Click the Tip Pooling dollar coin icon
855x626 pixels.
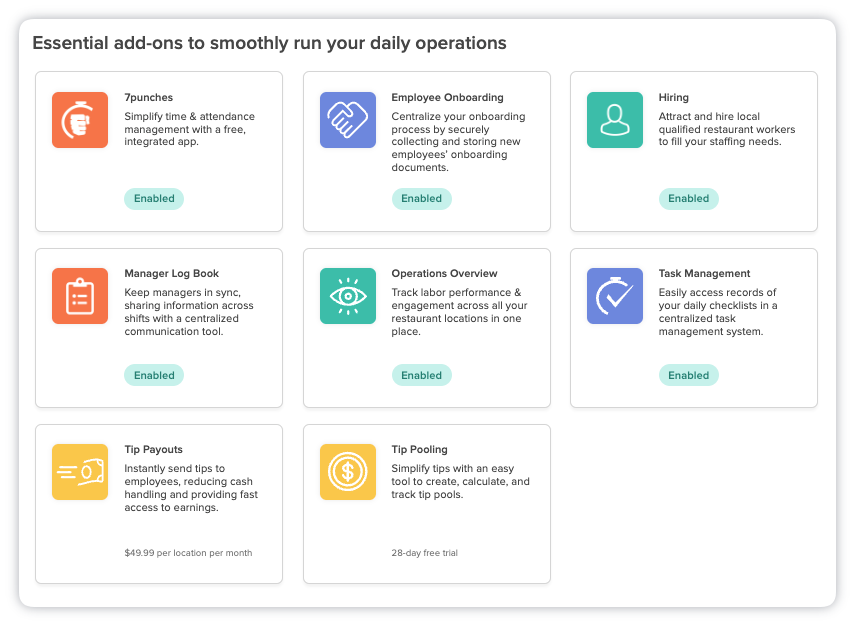point(348,472)
